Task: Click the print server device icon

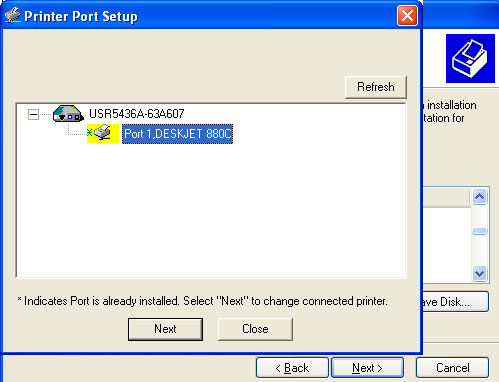Action: pos(68,114)
